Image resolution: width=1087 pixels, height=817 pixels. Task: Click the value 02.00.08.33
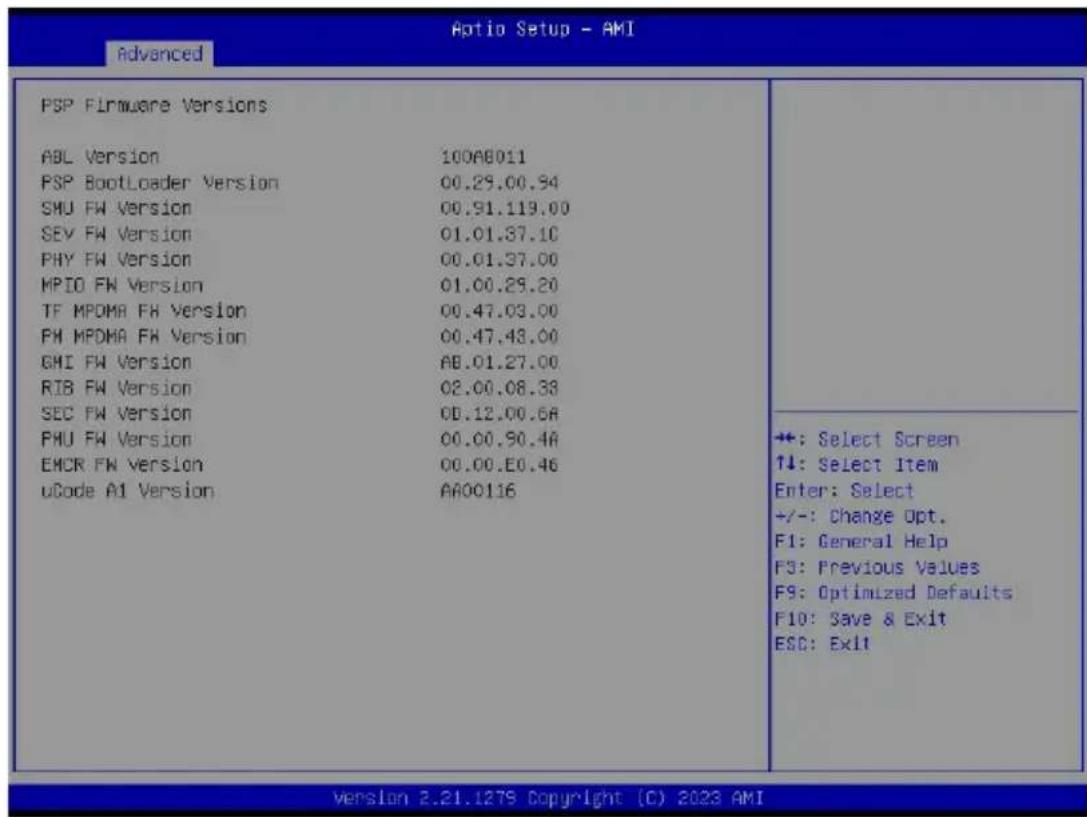point(499,388)
